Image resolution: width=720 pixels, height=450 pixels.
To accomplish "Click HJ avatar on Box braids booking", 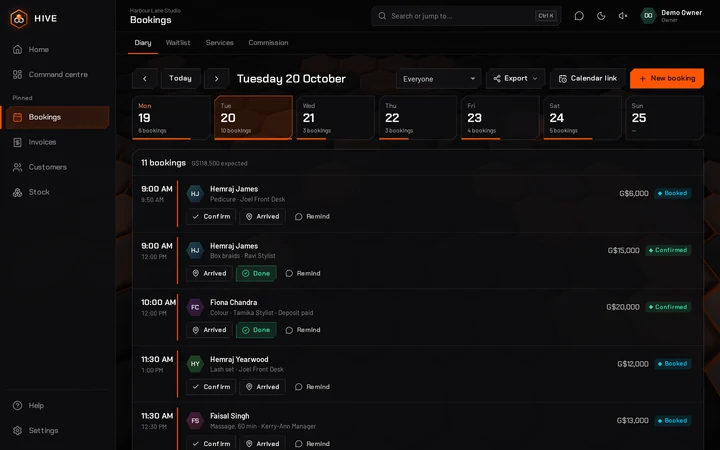I will point(195,250).
